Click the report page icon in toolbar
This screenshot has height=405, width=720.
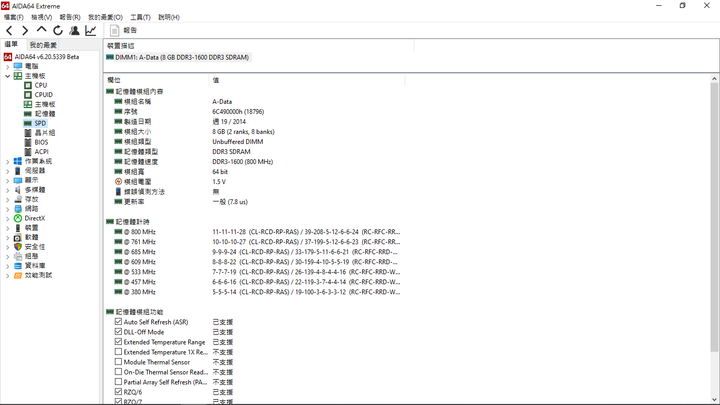coord(114,30)
